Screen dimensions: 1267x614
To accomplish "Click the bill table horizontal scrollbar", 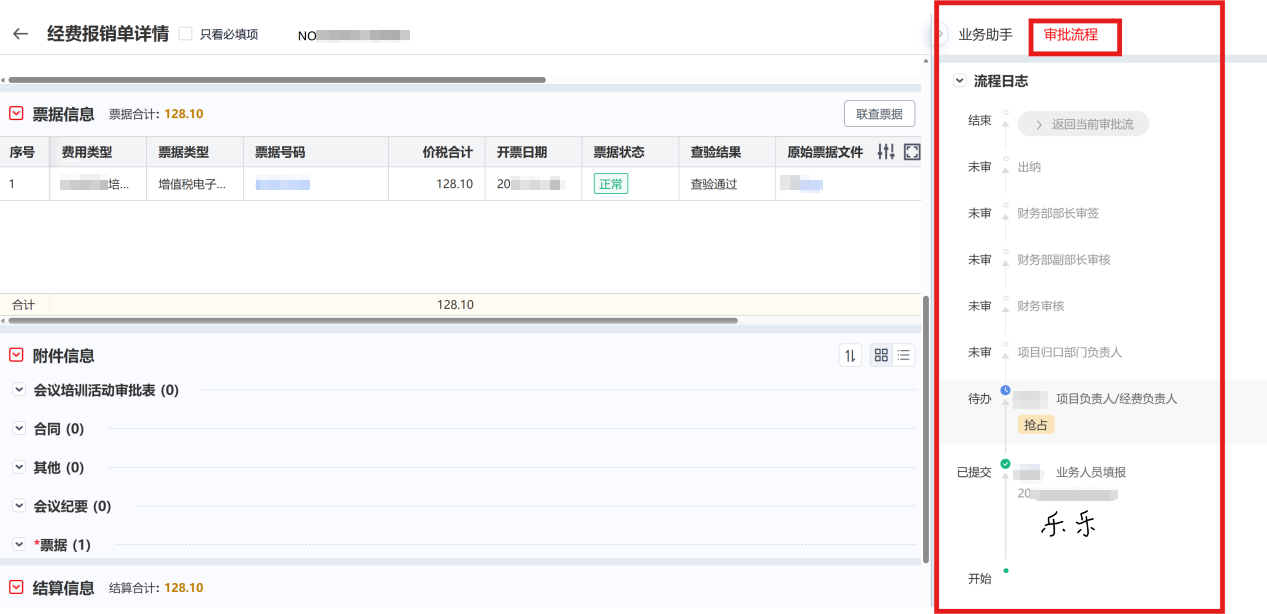I will pyautogui.click(x=370, y=320).
